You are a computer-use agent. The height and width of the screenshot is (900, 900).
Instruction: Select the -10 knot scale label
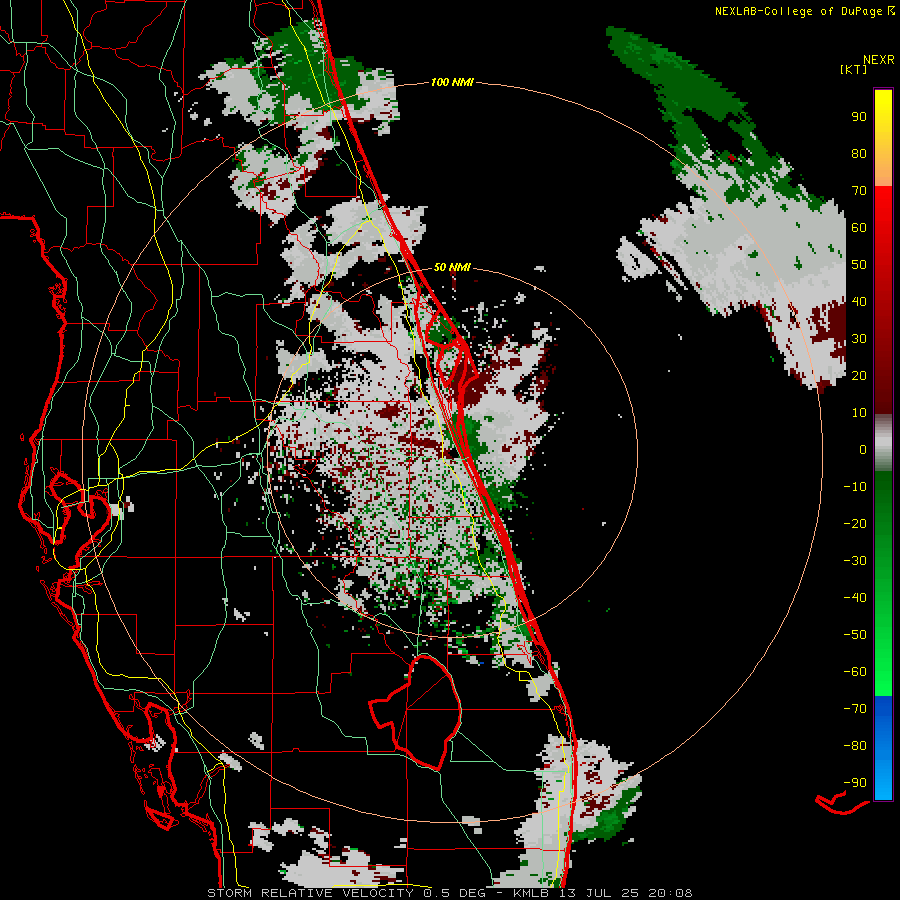855,487
